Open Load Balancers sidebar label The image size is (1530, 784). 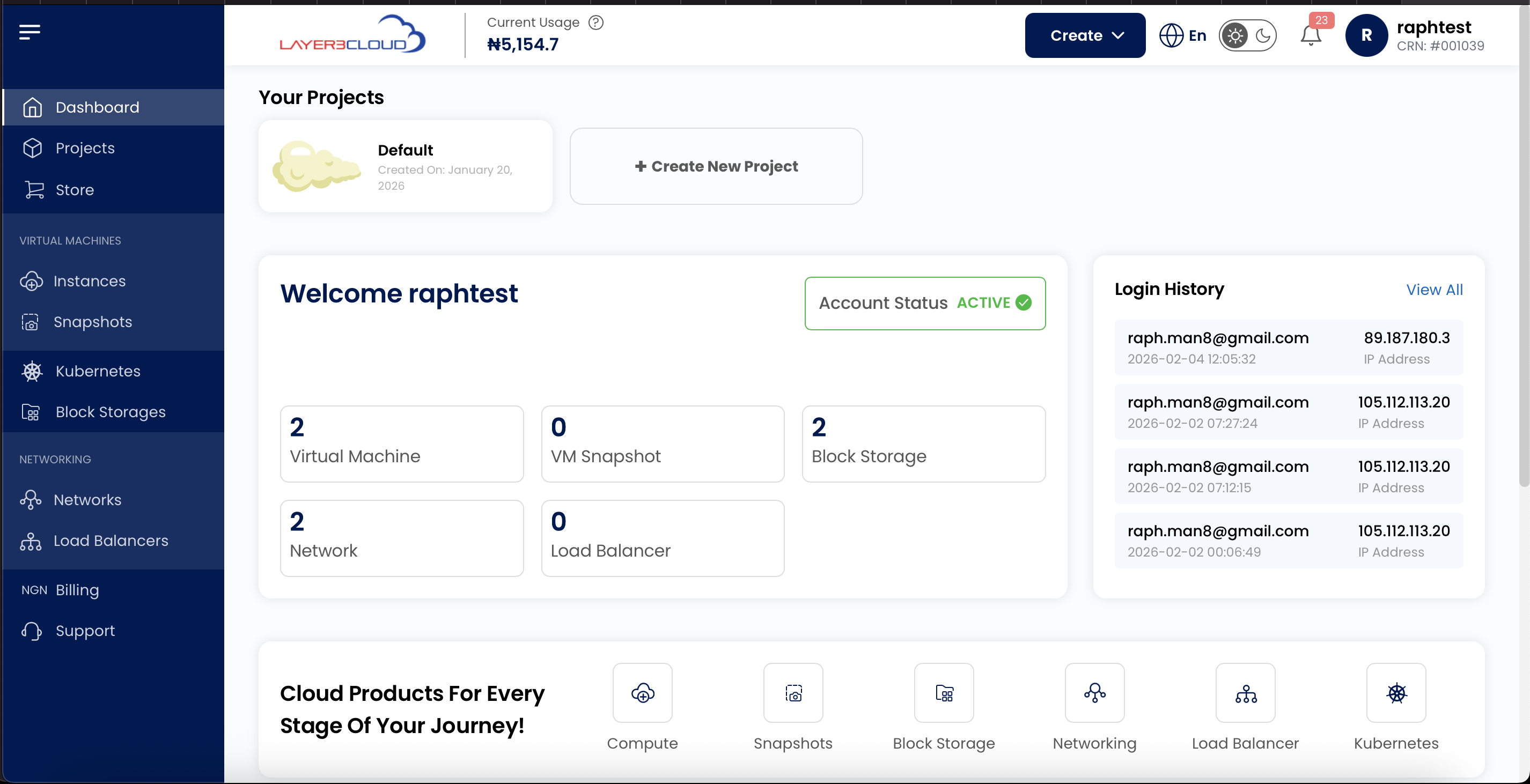click(111, 541)
